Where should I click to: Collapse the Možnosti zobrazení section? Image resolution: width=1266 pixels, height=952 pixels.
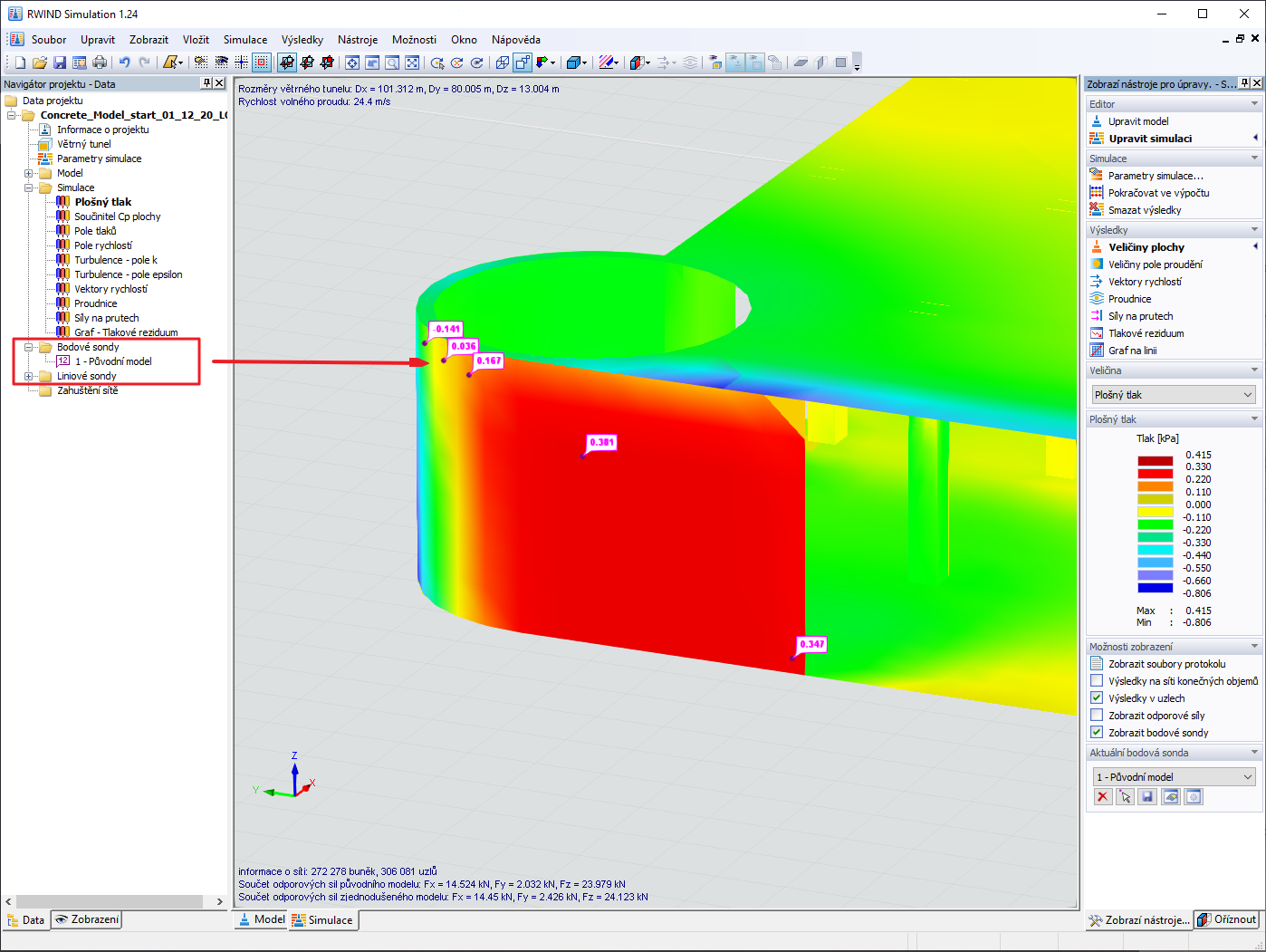click(x=1254, y=647)
